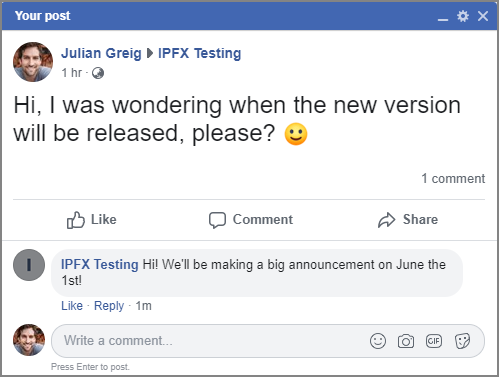Click the 1 comment count link
Viewport: 499px width, 377px height.
tap(453, 179)
